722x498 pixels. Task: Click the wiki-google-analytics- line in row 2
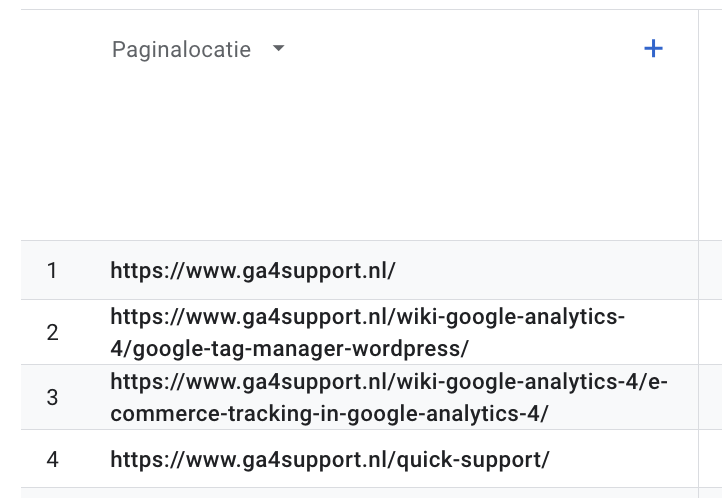pos(367,317)
